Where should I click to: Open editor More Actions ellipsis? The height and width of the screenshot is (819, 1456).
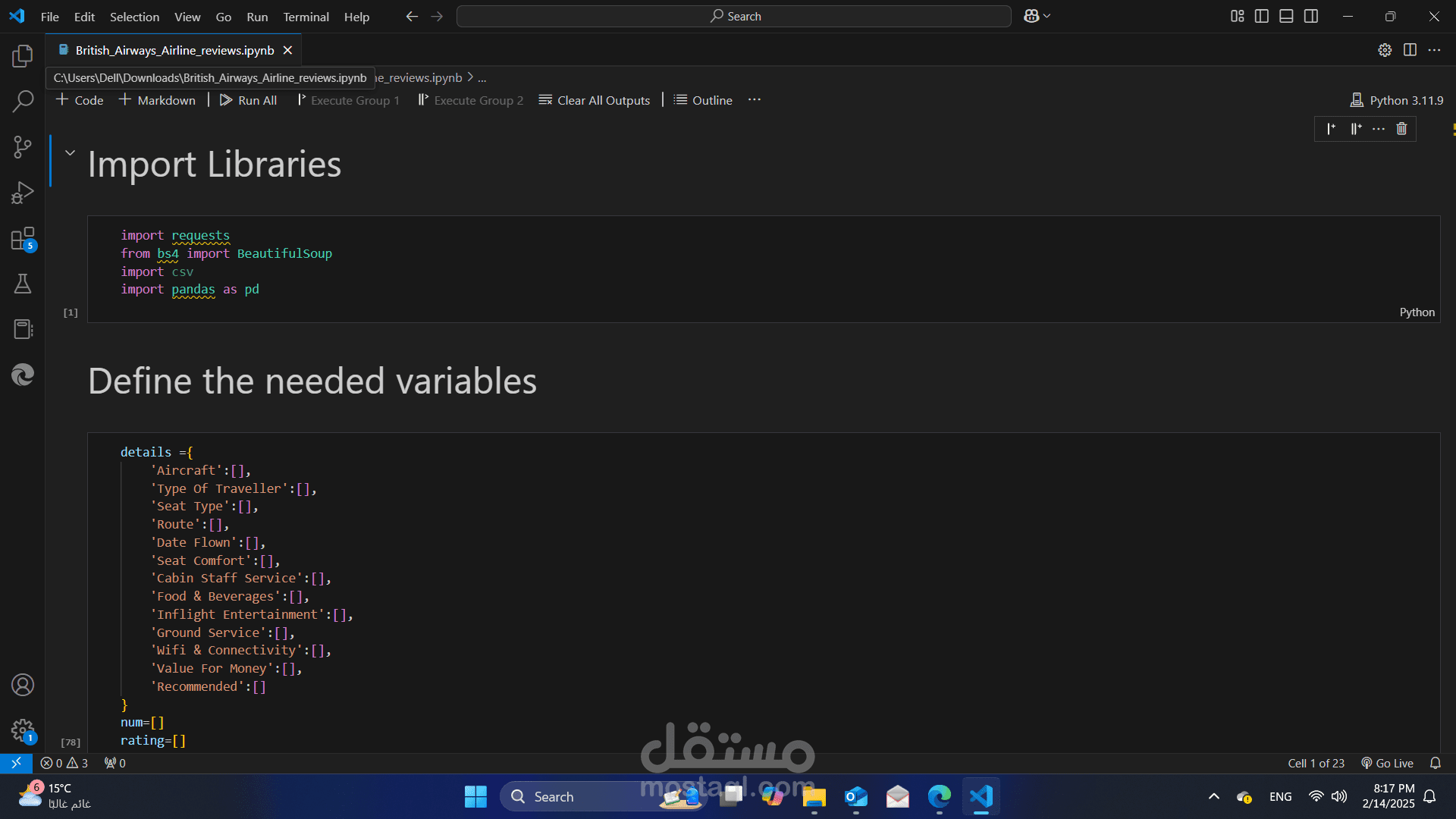(1434, 50)
